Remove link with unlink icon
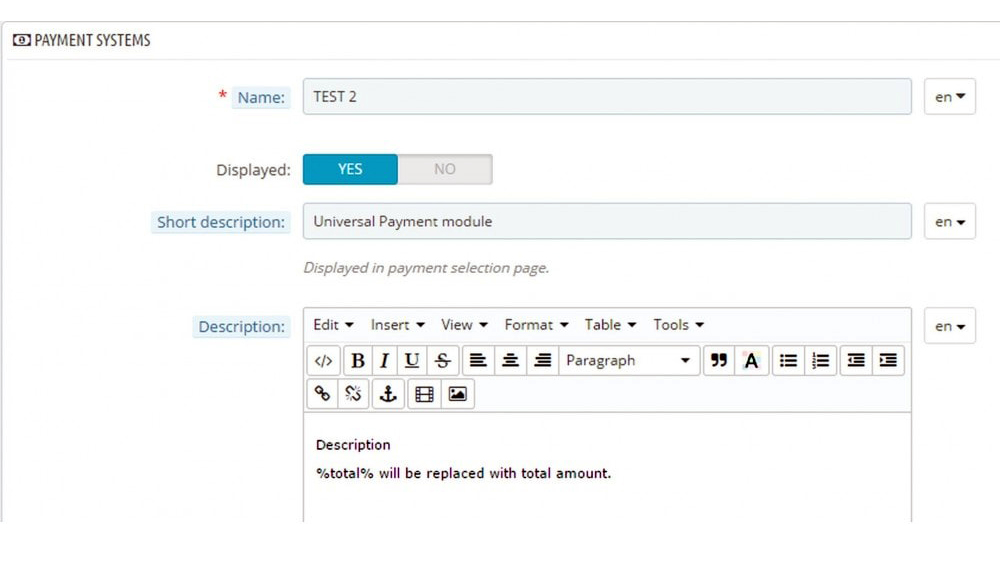Viewport: 1000px width, 584px height. (x=353, y=394)
